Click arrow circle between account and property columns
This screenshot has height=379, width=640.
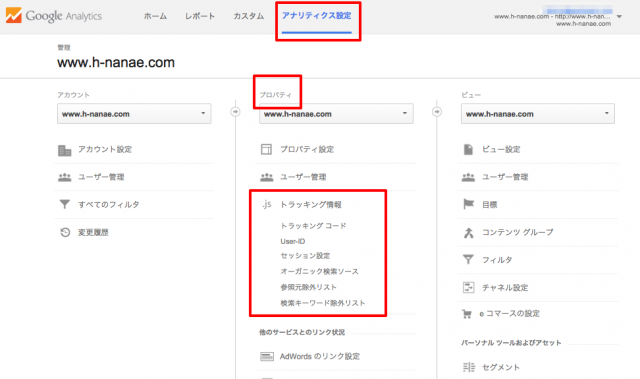[x=236, y=111]
